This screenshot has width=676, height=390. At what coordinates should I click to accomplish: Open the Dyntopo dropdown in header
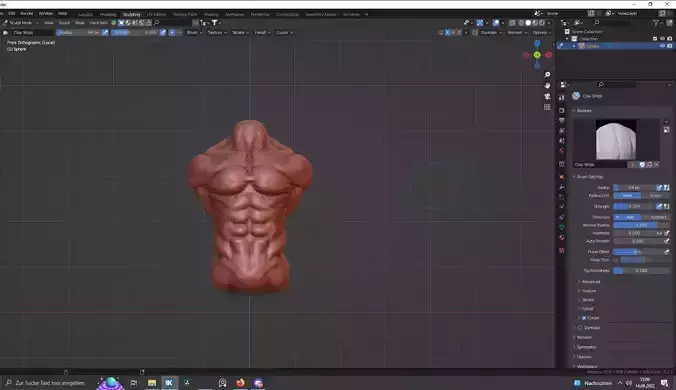point(491,33)
